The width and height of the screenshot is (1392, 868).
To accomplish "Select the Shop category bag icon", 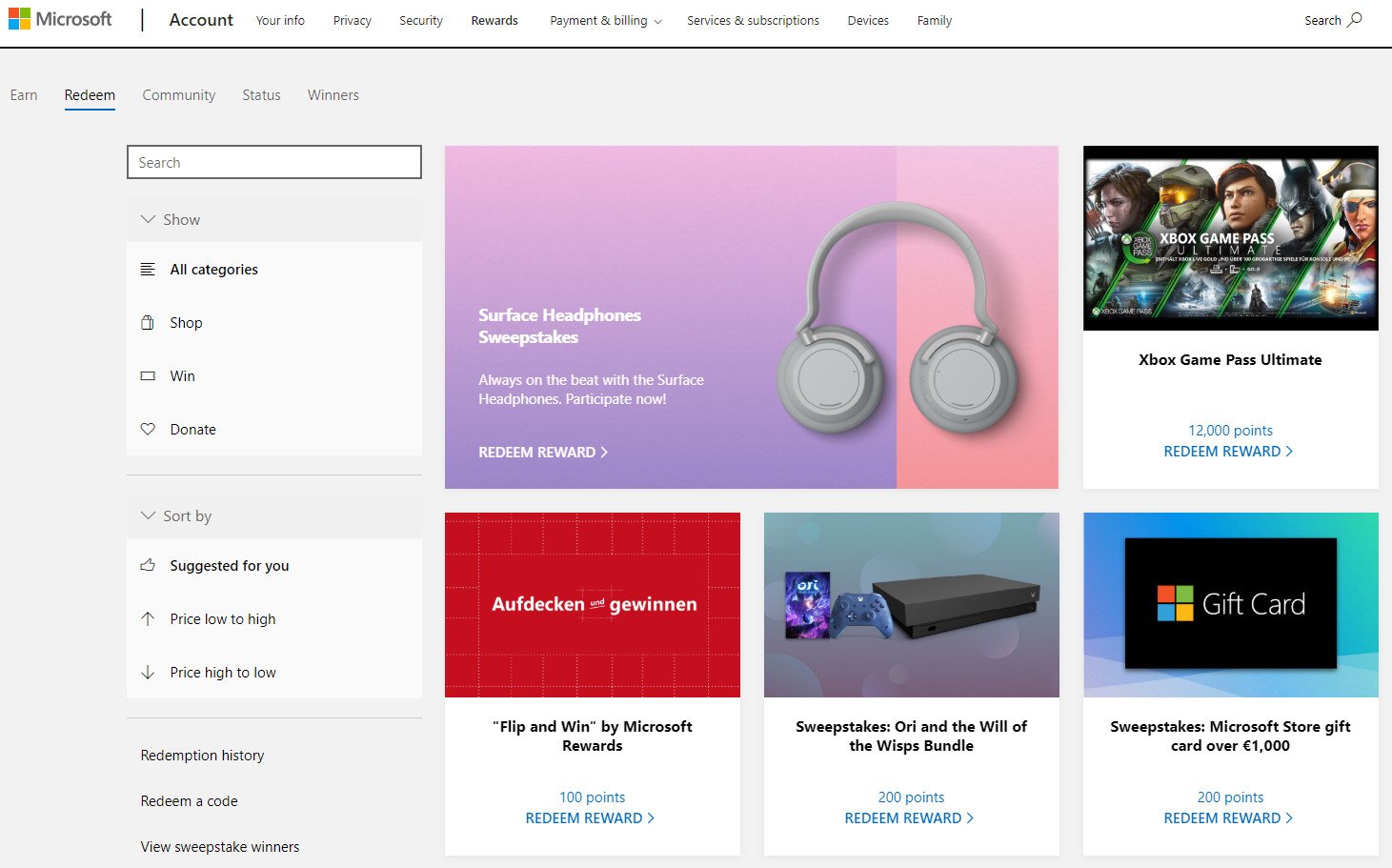I will [149, 322].
